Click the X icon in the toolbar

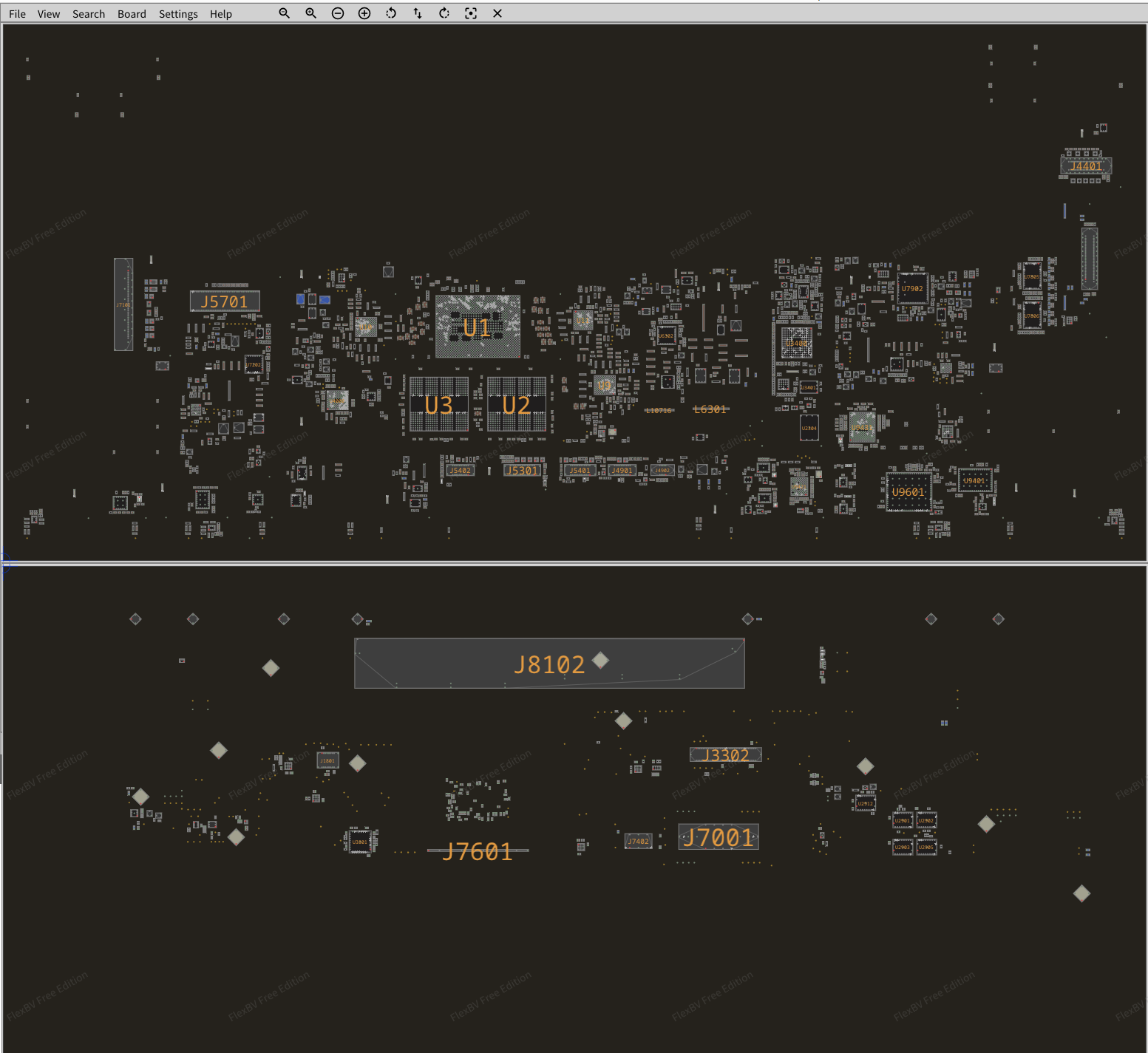pos(497,13)
